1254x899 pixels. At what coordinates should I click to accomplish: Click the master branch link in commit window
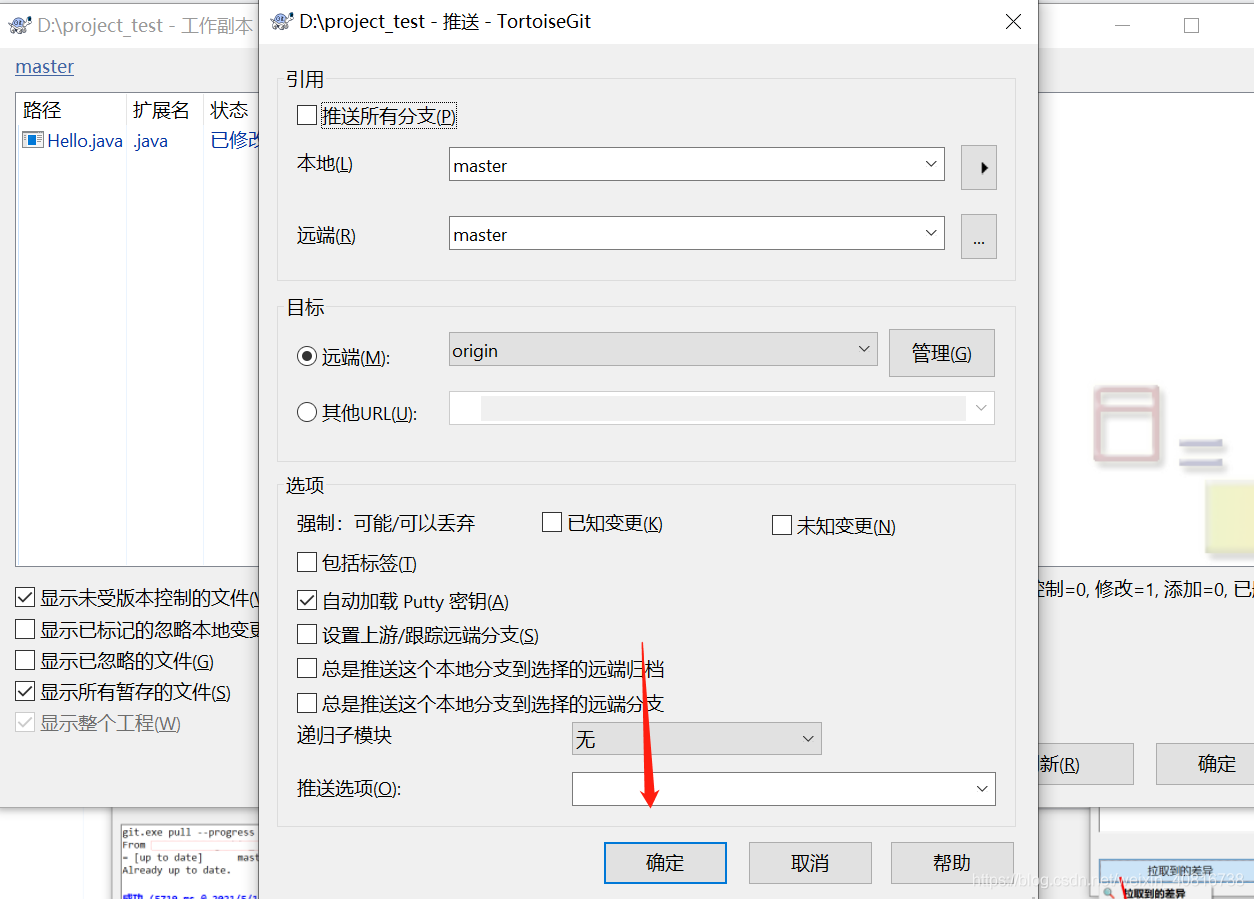click(x=45, y=67)
